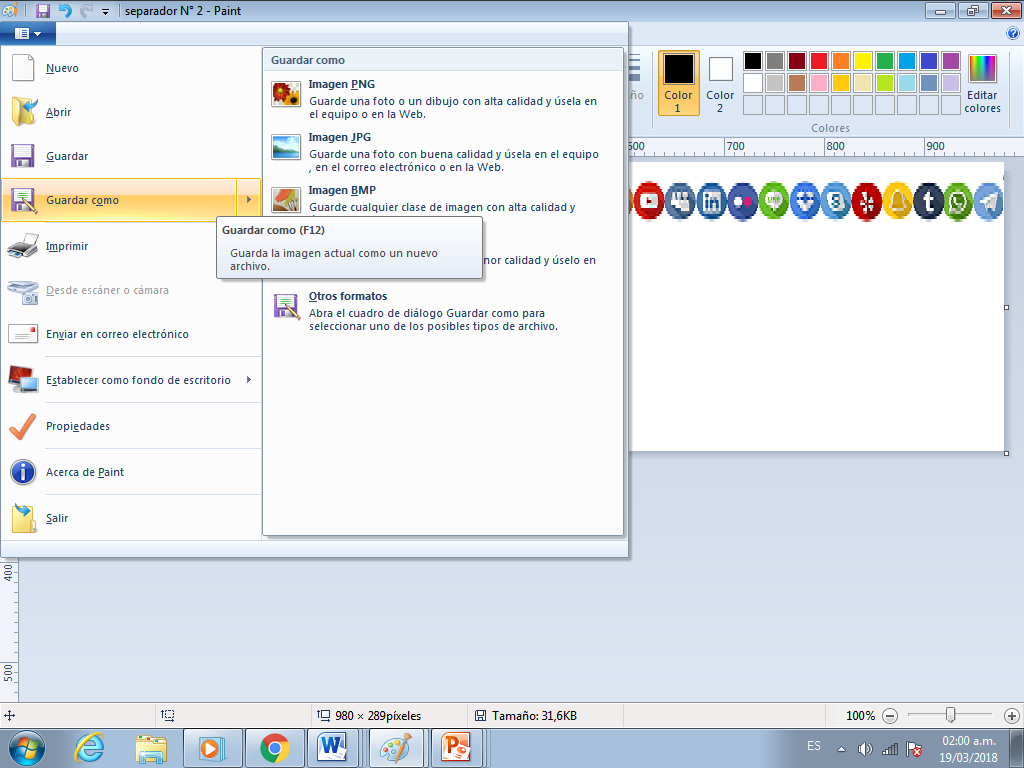Open Propiedades from the file menu

point(131,426)
